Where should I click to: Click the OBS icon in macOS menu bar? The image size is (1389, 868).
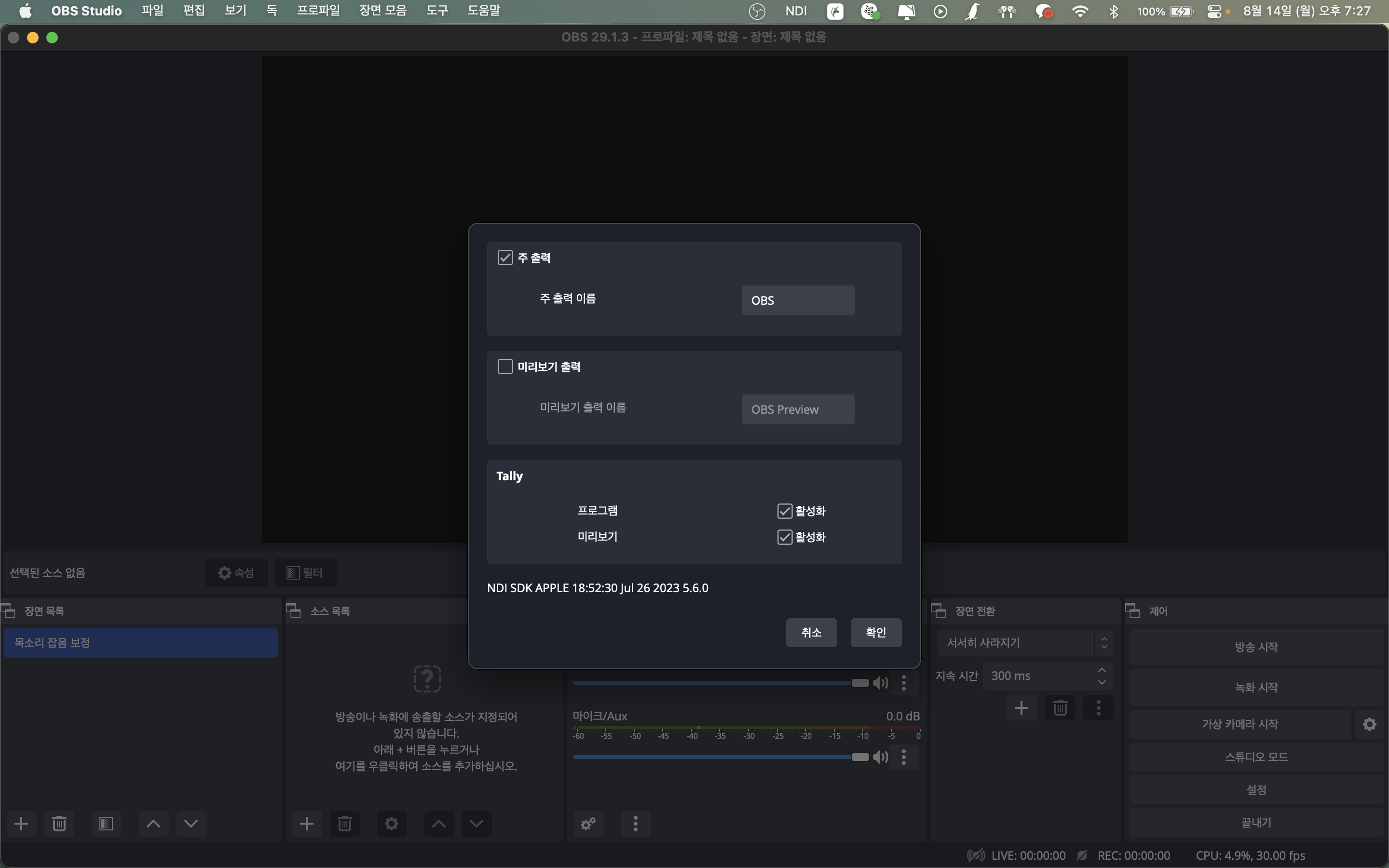click(757, 11)
